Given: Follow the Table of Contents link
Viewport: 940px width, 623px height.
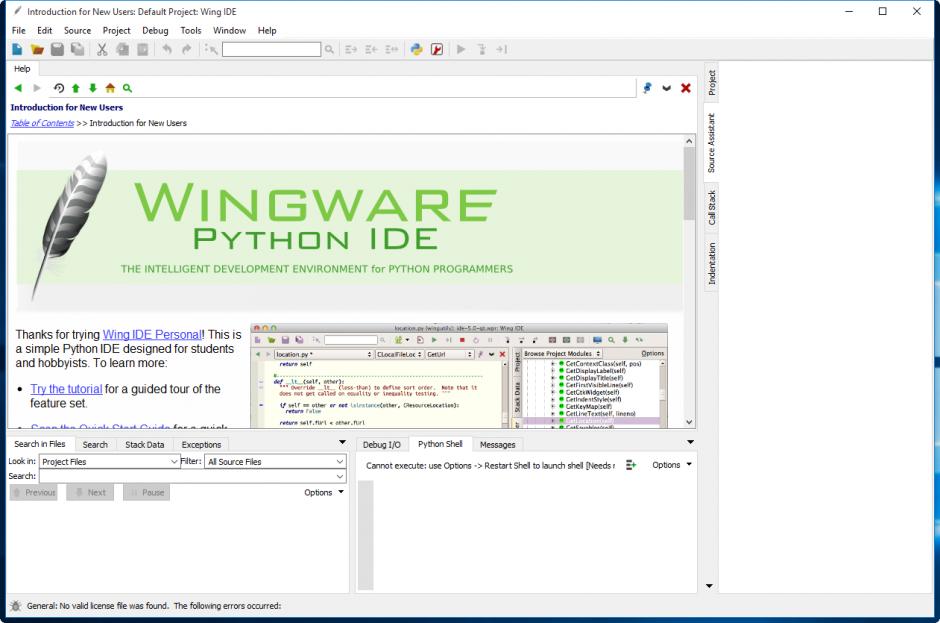Looking at the screenshot, I should 42,123.
